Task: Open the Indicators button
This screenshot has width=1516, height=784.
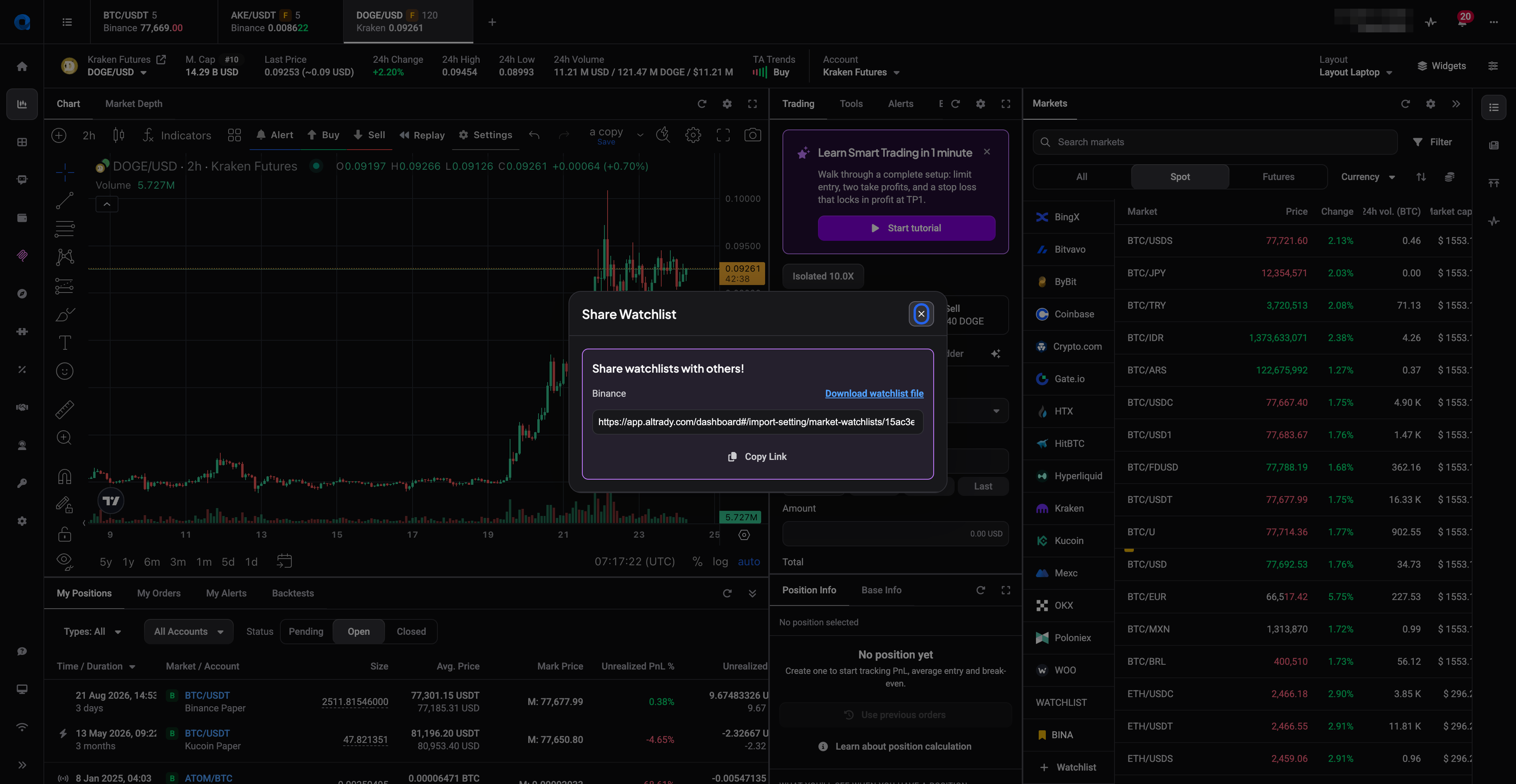Action: click(177, 135)
